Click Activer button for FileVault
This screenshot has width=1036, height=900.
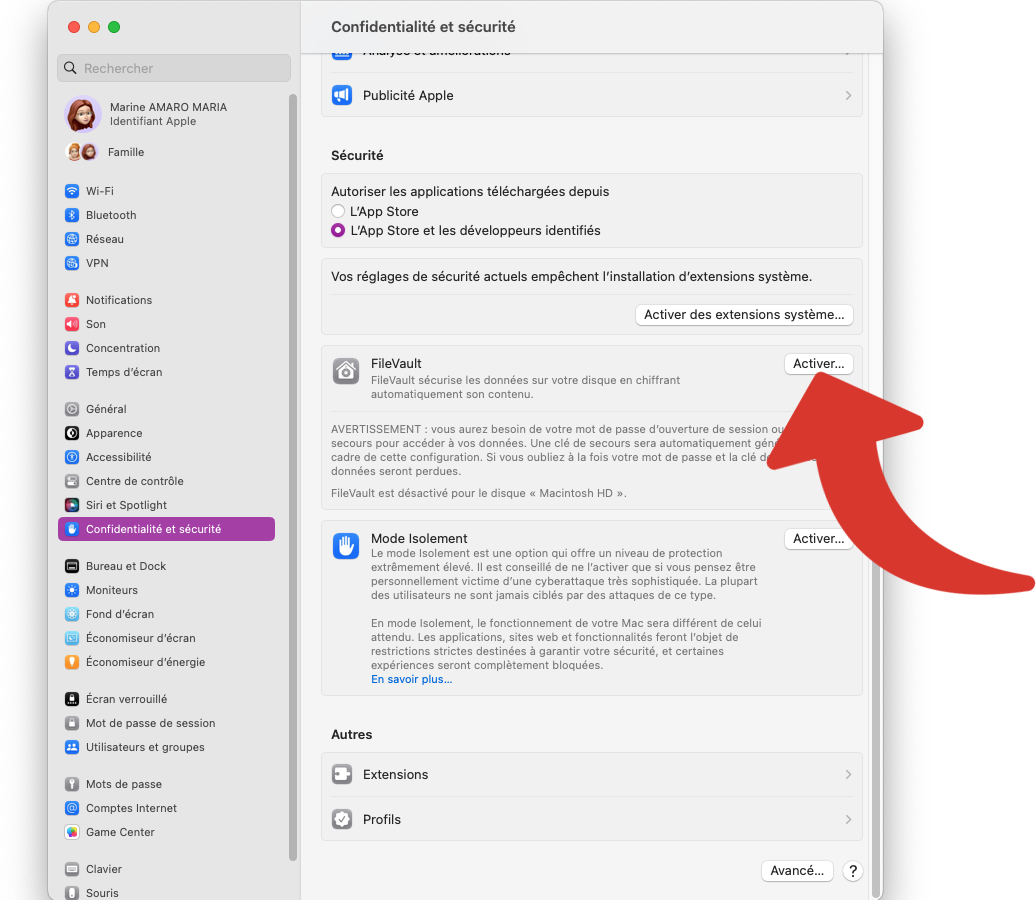point(819,364)
